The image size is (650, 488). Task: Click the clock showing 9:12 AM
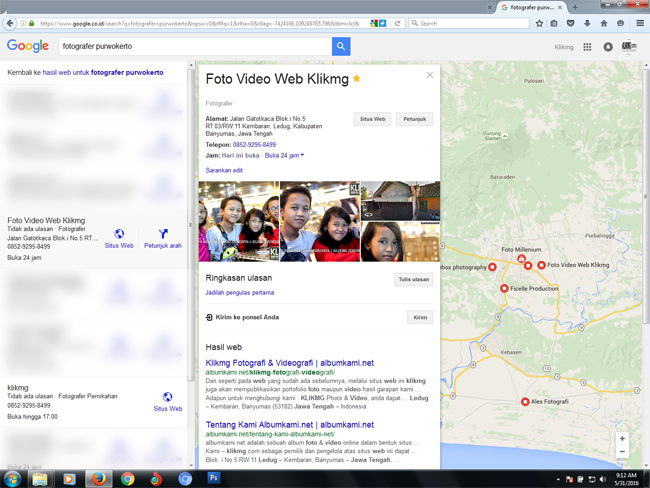pos(626,475)
